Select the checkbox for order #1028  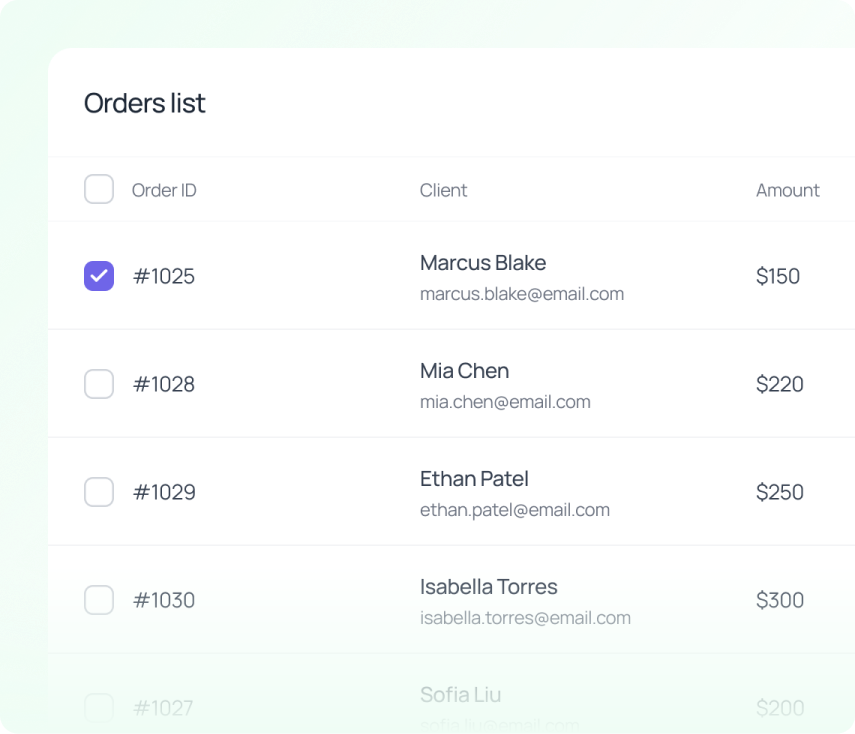99,384
